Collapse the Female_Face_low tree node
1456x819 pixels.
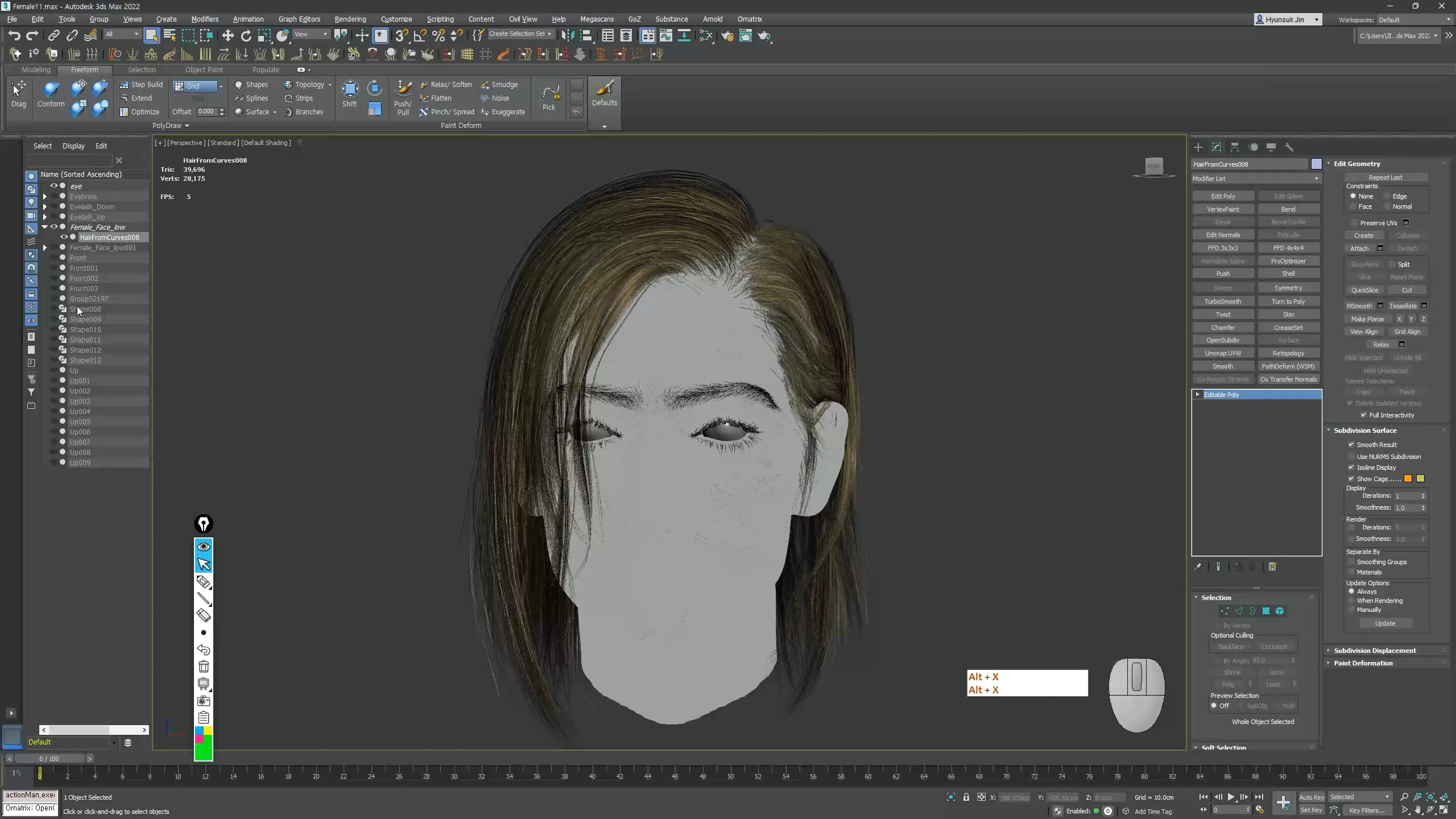(44, 227)
